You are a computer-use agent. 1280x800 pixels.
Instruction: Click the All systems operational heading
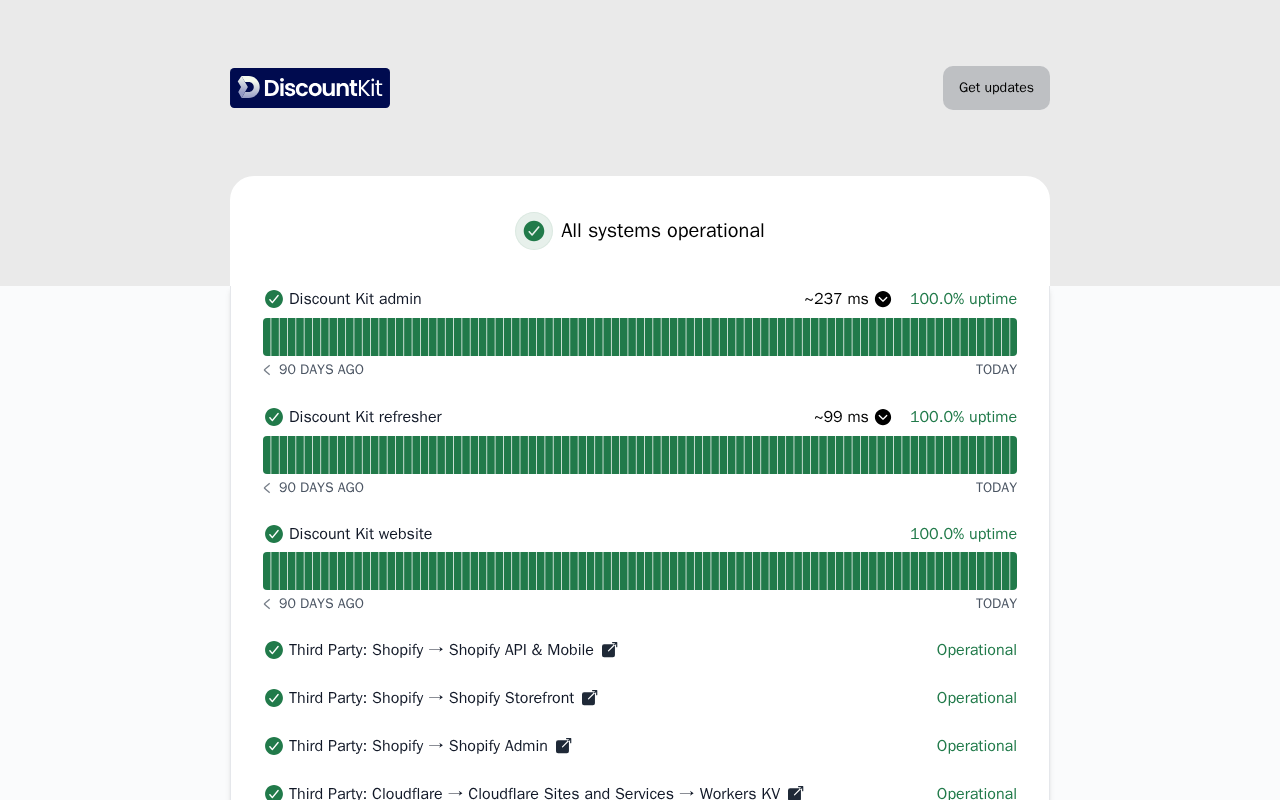[663, 231]
